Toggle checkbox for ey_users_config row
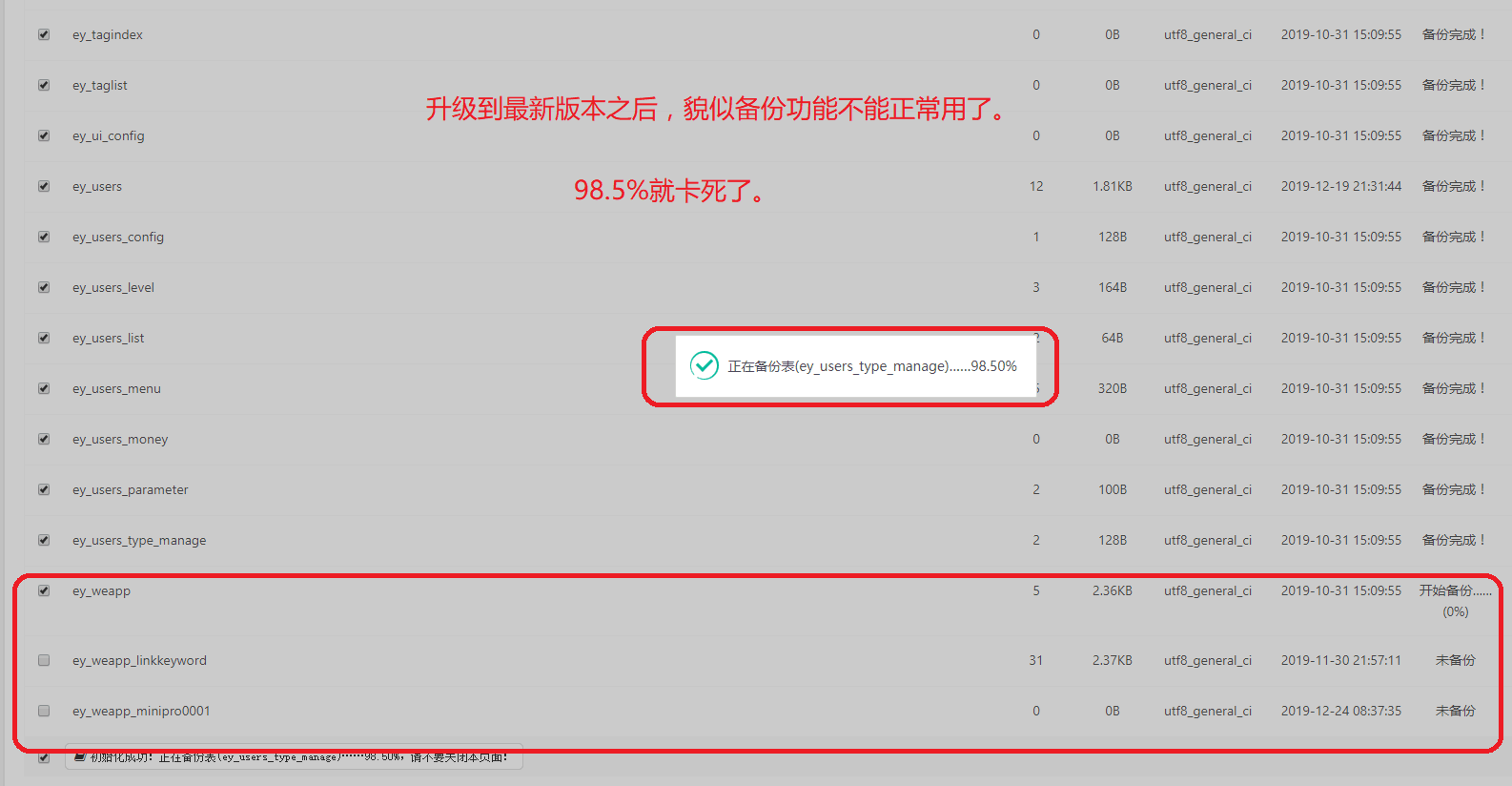1512x786 pixels. click(x=44, y=237)
